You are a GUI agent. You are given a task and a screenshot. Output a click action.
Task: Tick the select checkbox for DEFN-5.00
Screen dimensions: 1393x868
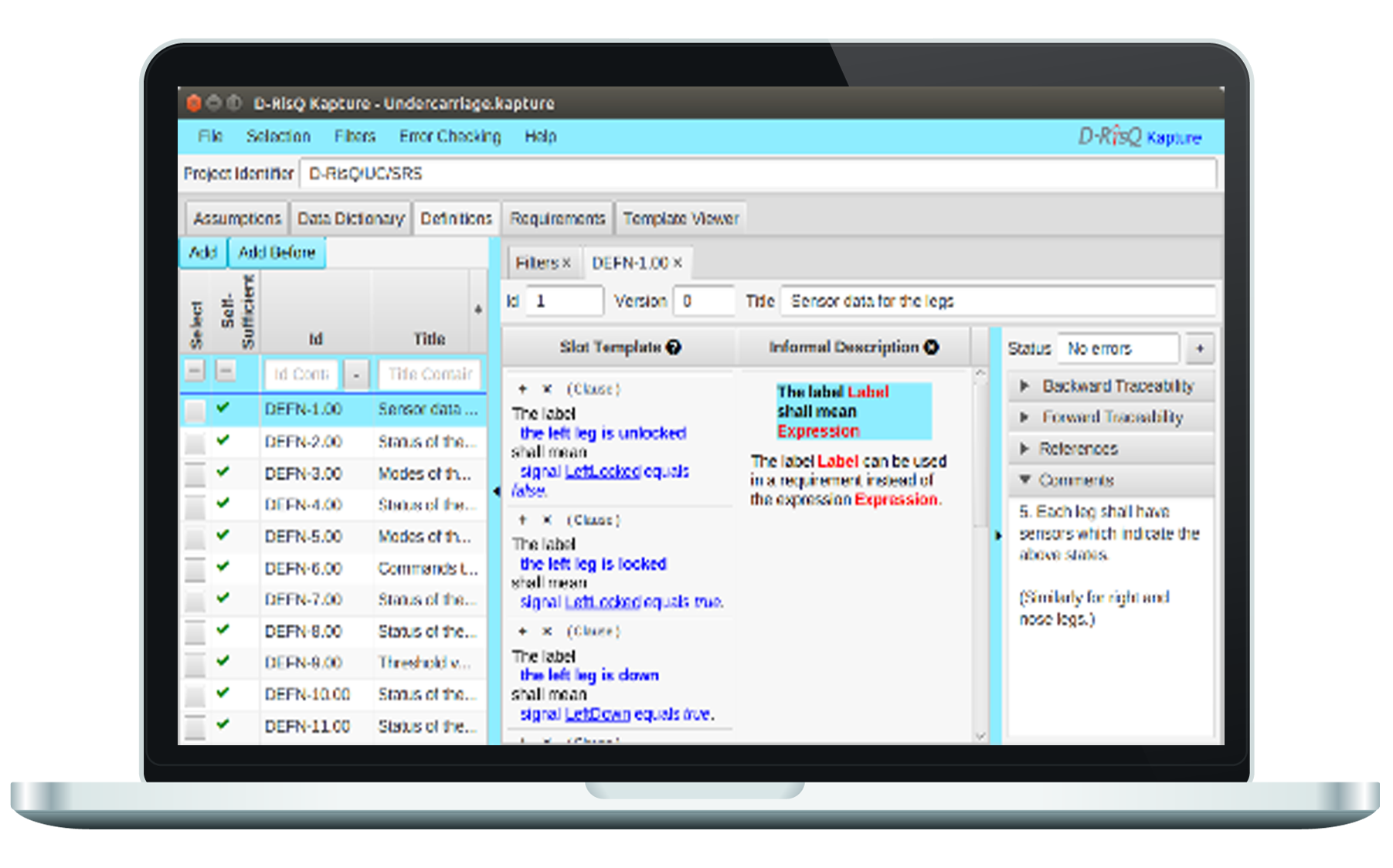click(195, 537)
